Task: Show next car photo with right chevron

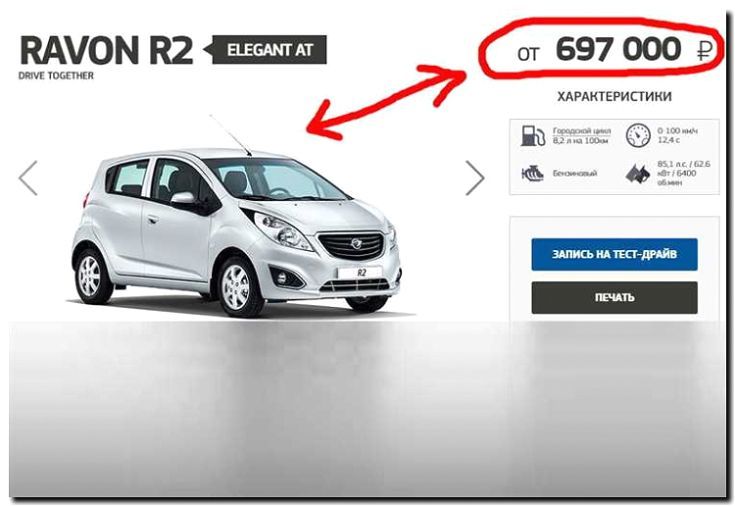Action: [x=475, y=178]
